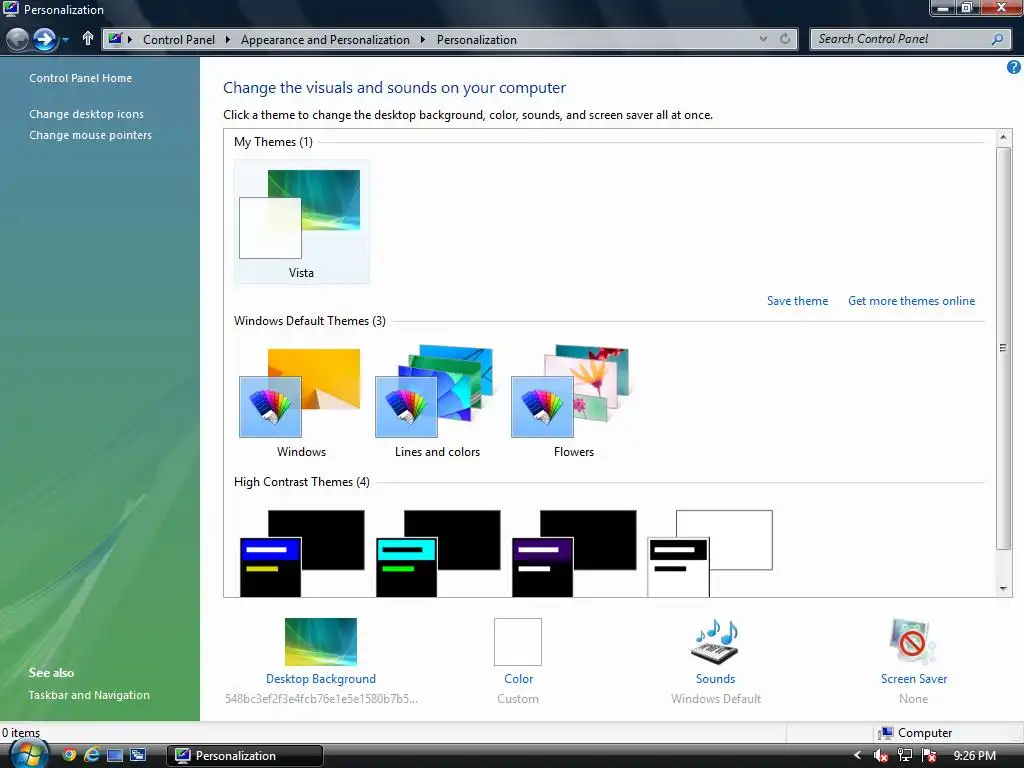Click the muted volume tray icon

tap(881, 756)
